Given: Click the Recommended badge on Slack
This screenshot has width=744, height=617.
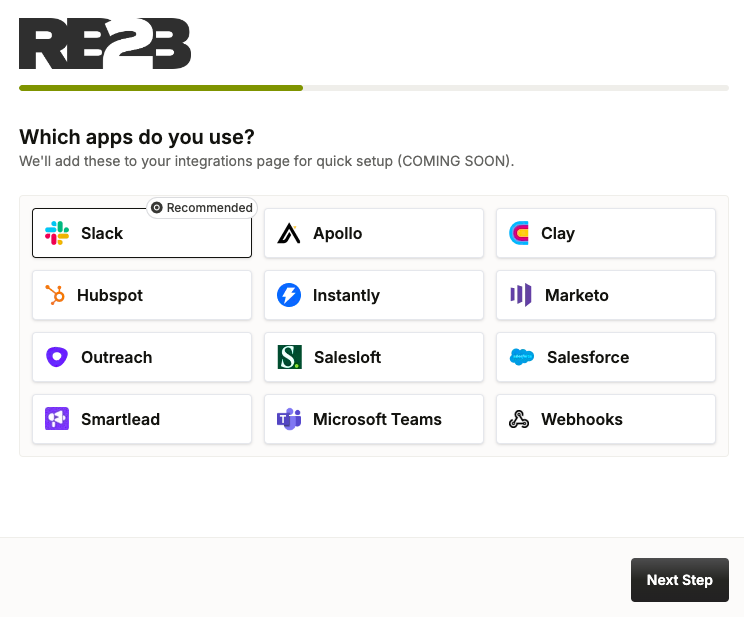Looking at the screenshot, I should (x=202, y=208).
